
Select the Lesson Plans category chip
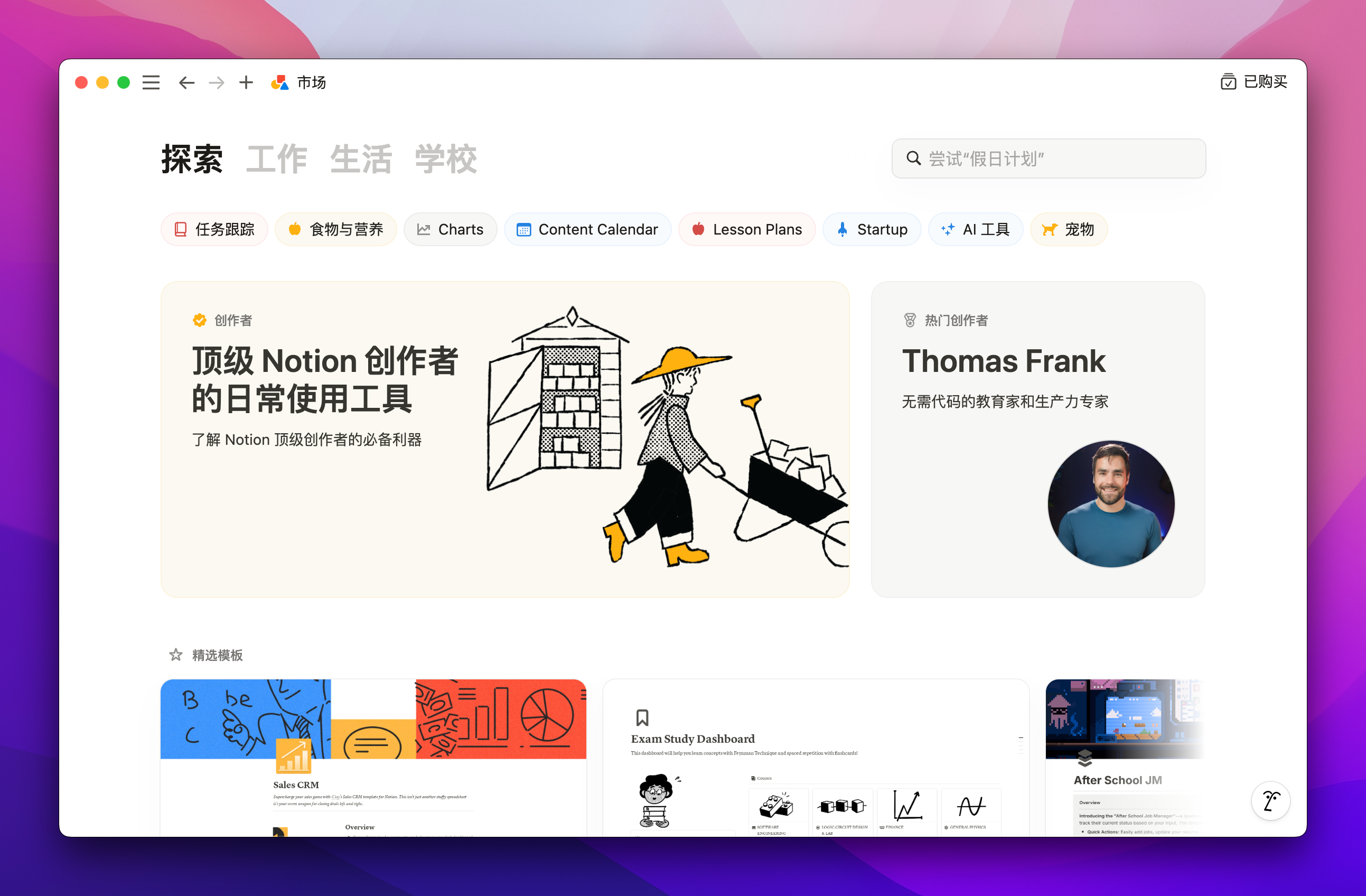click(747, 230)
